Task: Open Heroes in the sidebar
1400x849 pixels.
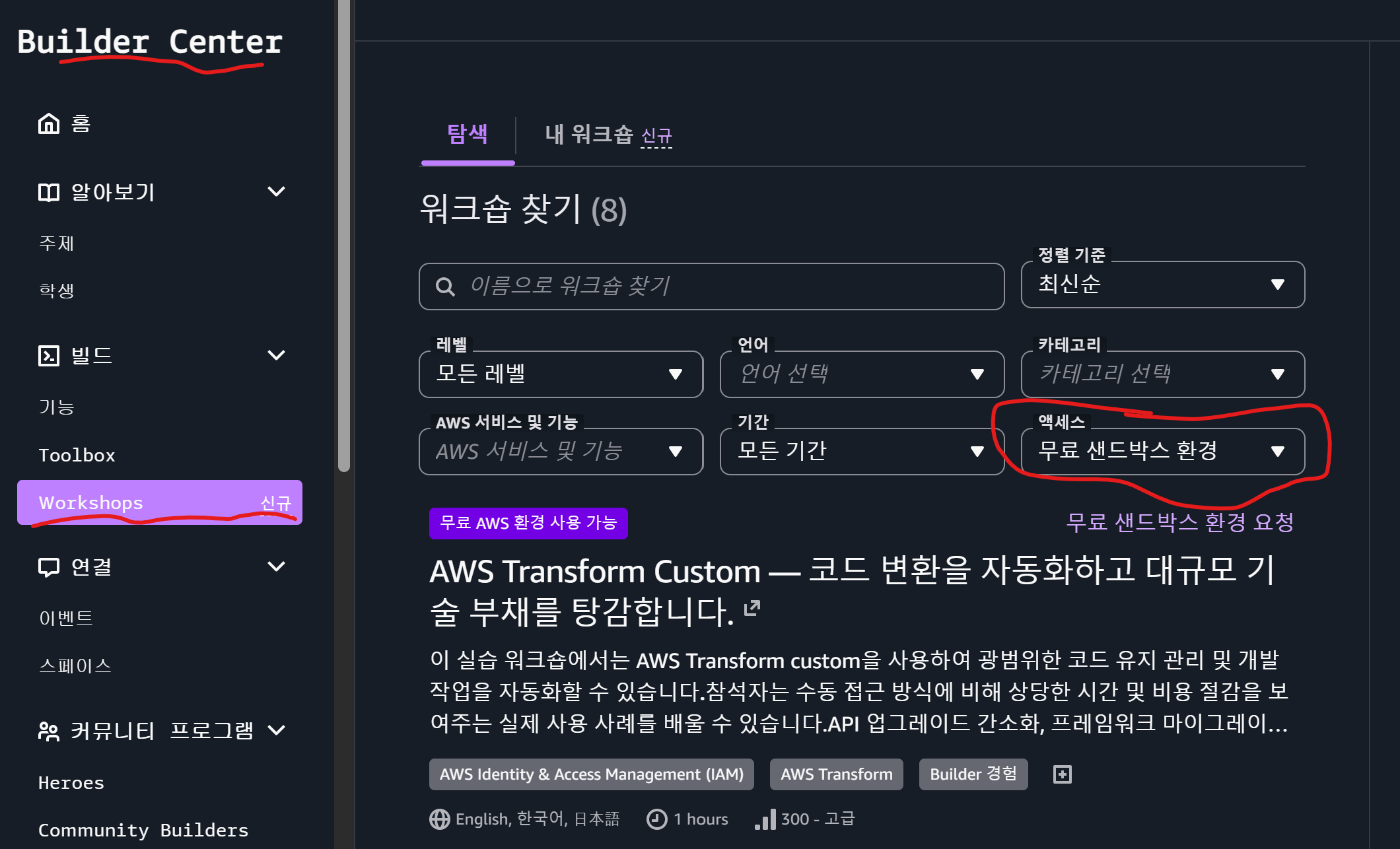Action: 71,783
